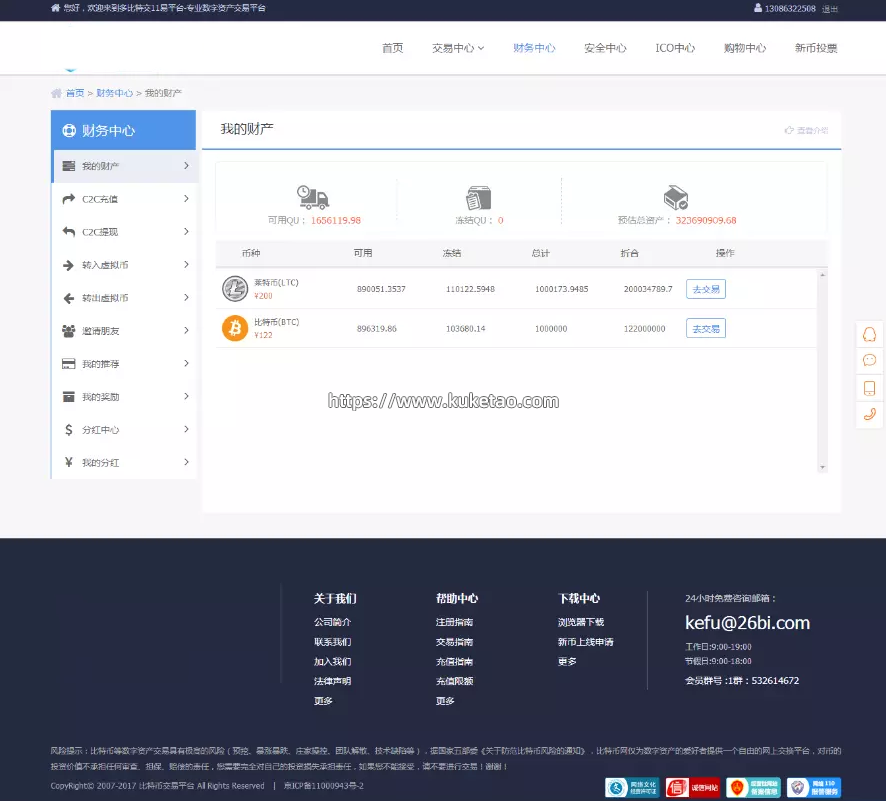Viewport: 886px width, 803px height.
Task: Click the 退出 logout link at top
Action: pyautogui.click(x=830, y=9)
